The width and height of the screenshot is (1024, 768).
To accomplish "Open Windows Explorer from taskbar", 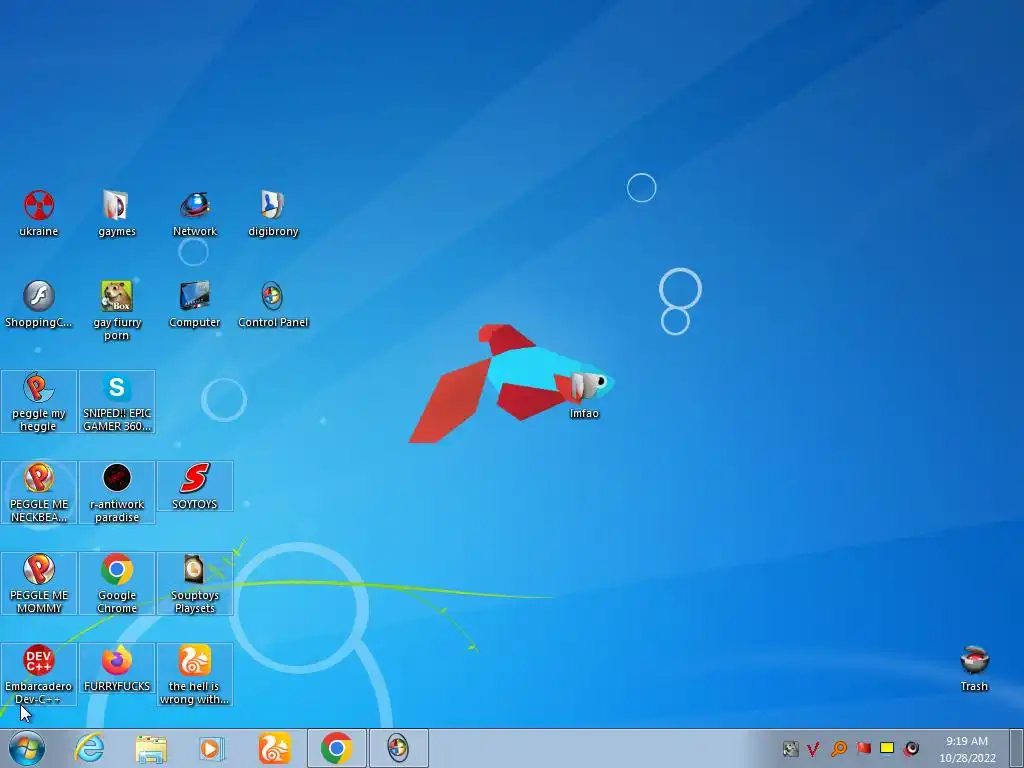I will [x=151, y=748].
